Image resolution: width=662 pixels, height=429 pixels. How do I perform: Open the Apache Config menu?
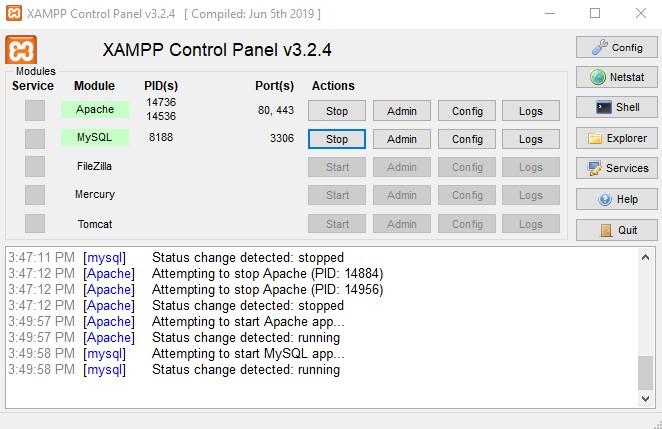467,111
